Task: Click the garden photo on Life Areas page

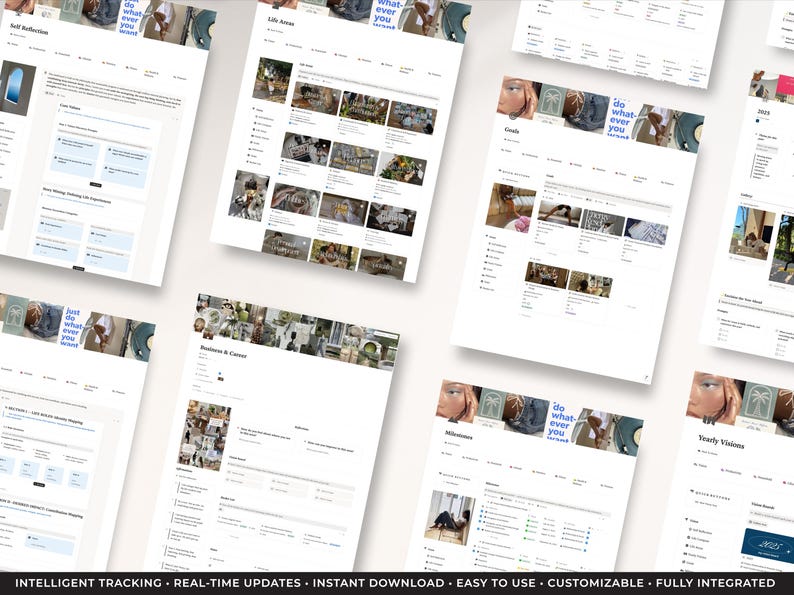Action: coord(272,81)
